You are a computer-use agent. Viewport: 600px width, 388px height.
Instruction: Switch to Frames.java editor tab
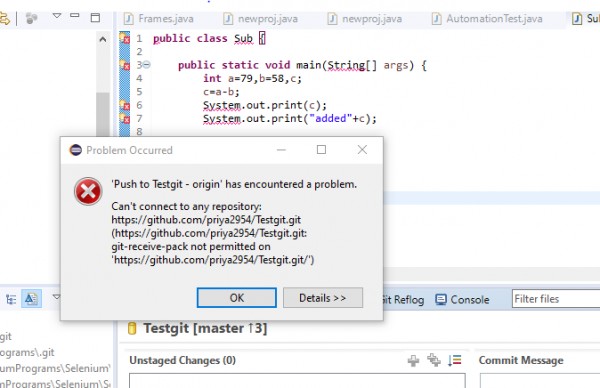pos(159,19)
